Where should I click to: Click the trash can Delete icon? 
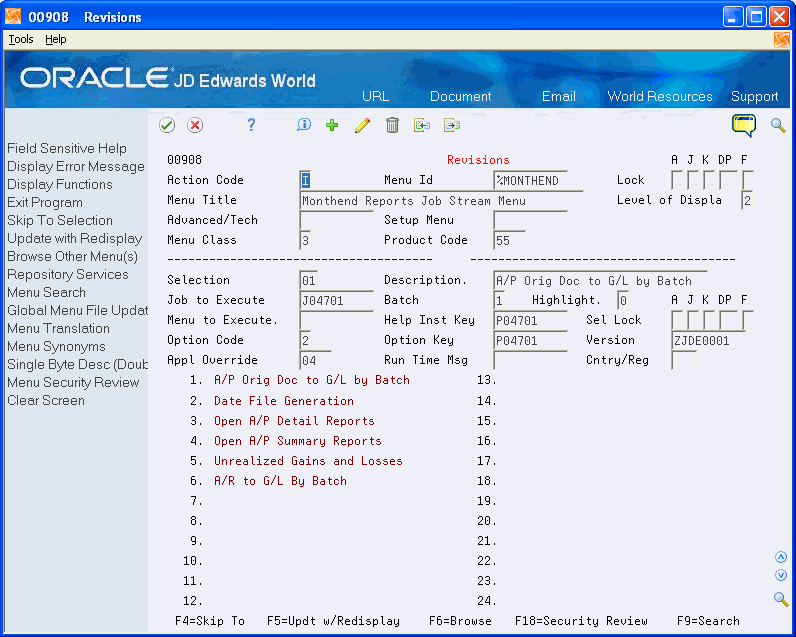[x=392, y=125]
